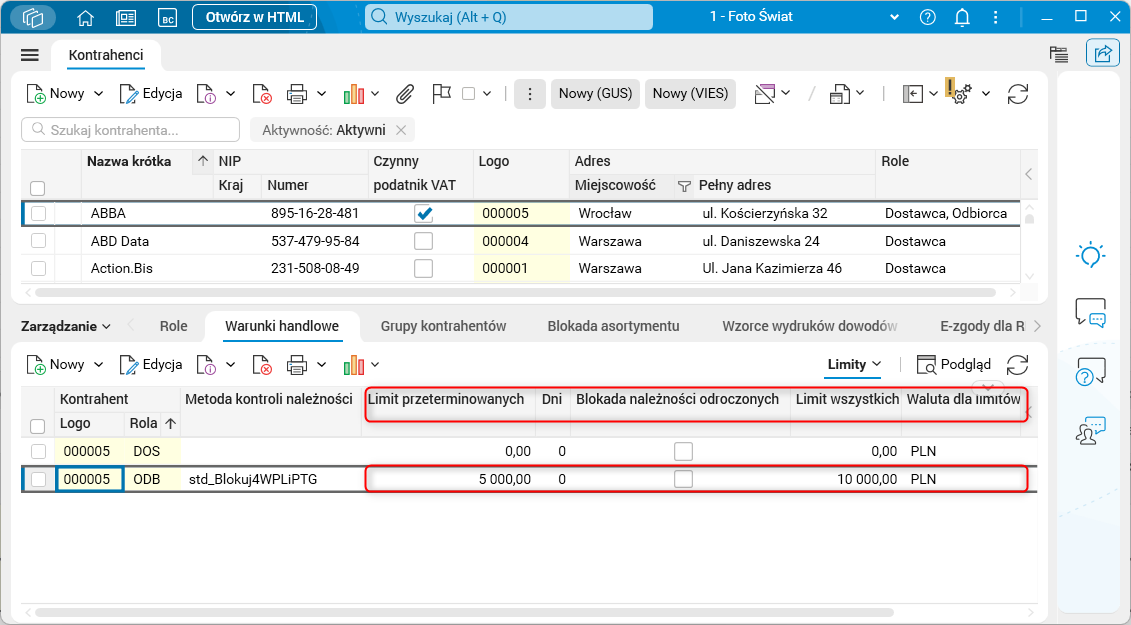Click the contractors table horizontal scrollbar

pos(515,293)
